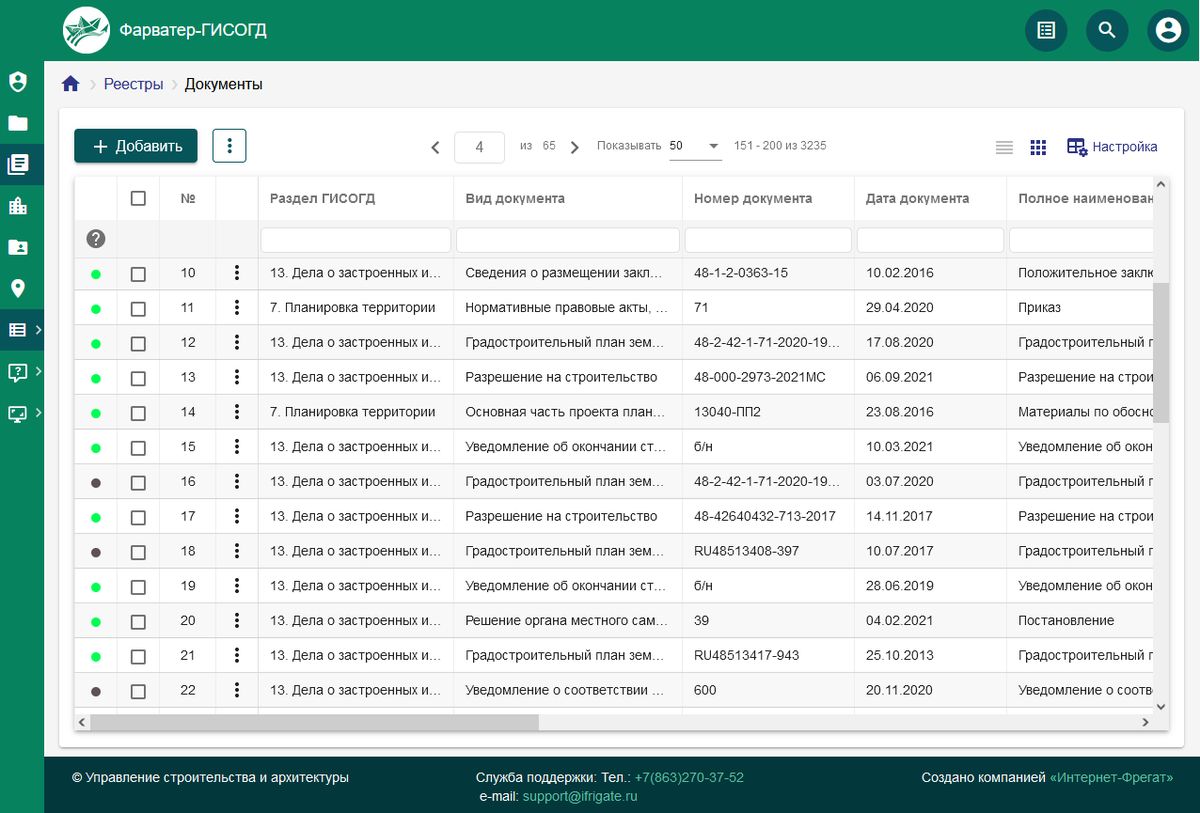
Task: Toggle the select-all checkbox in header
Action: coord(138,199)
